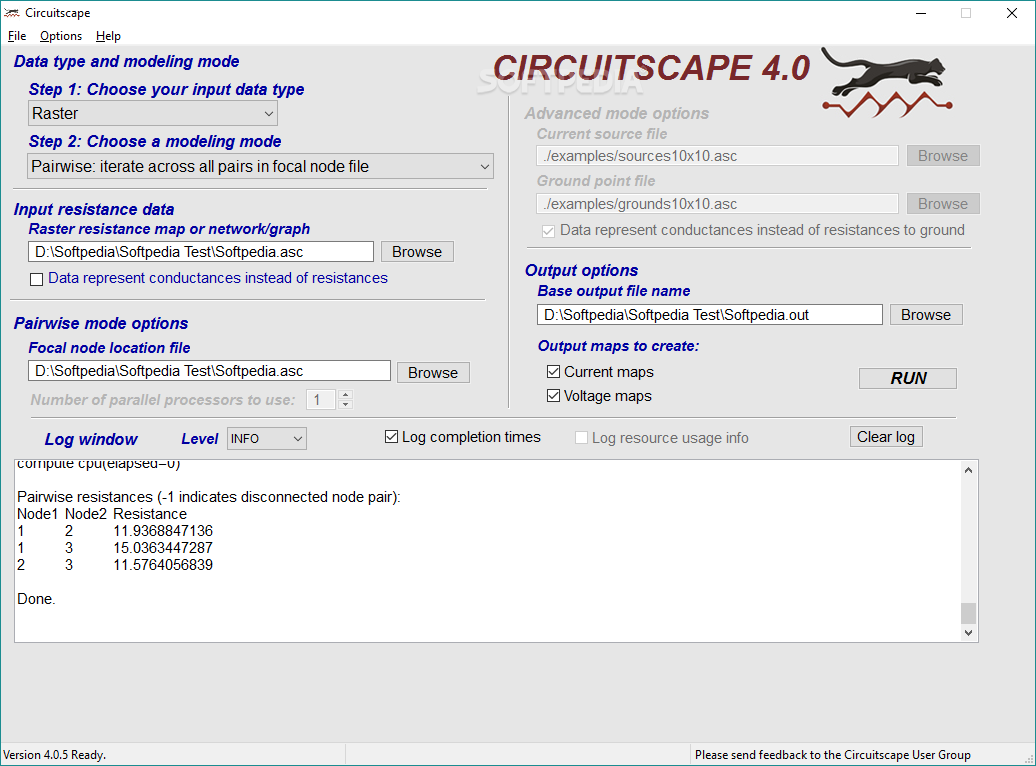
Task: Browse for the ground point file
Action: click(943, 204)
